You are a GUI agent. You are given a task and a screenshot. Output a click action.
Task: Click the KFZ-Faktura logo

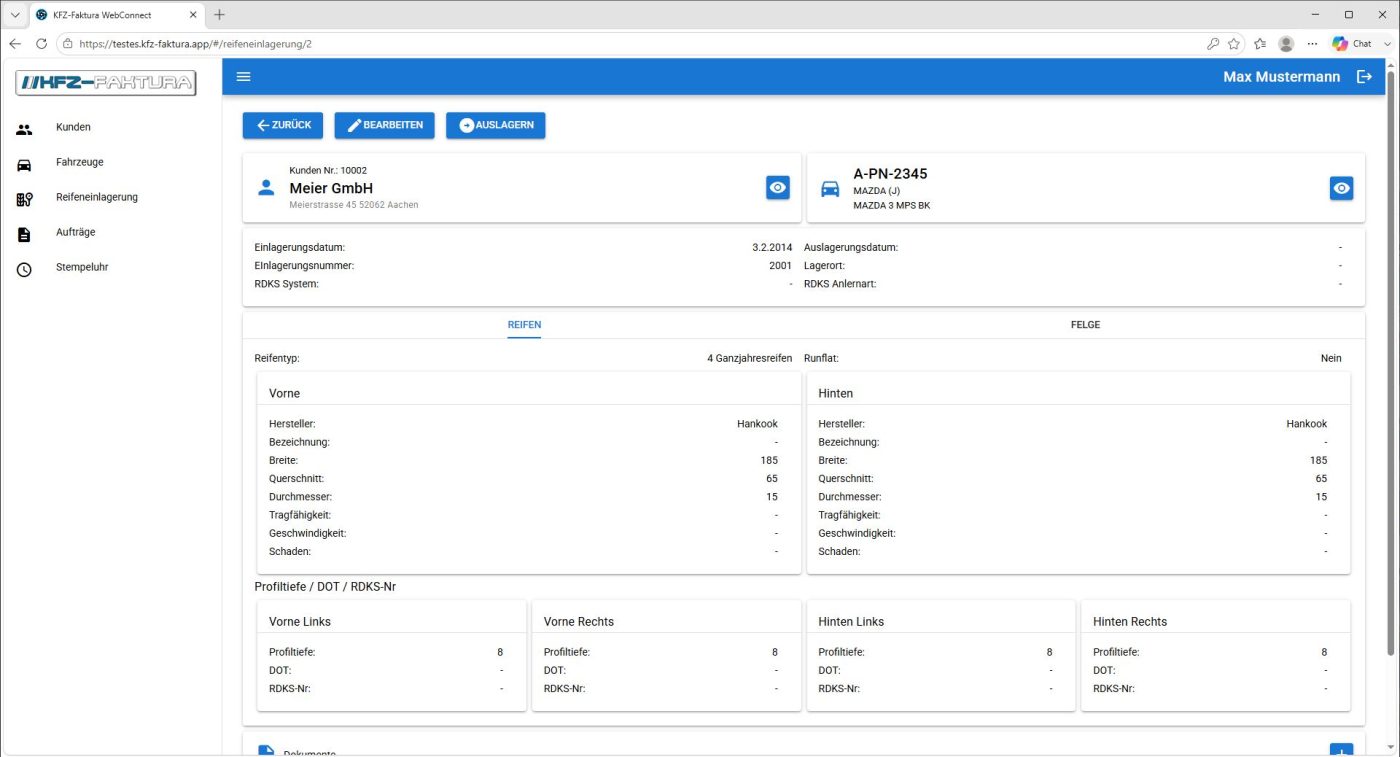pyautogui.click(x=106, y=83)
